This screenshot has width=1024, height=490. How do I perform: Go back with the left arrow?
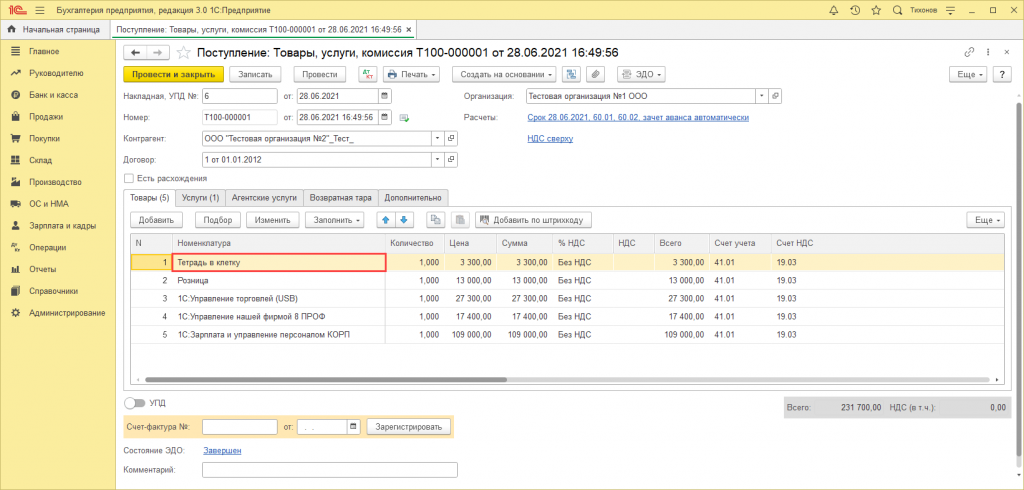pos(135,53)
